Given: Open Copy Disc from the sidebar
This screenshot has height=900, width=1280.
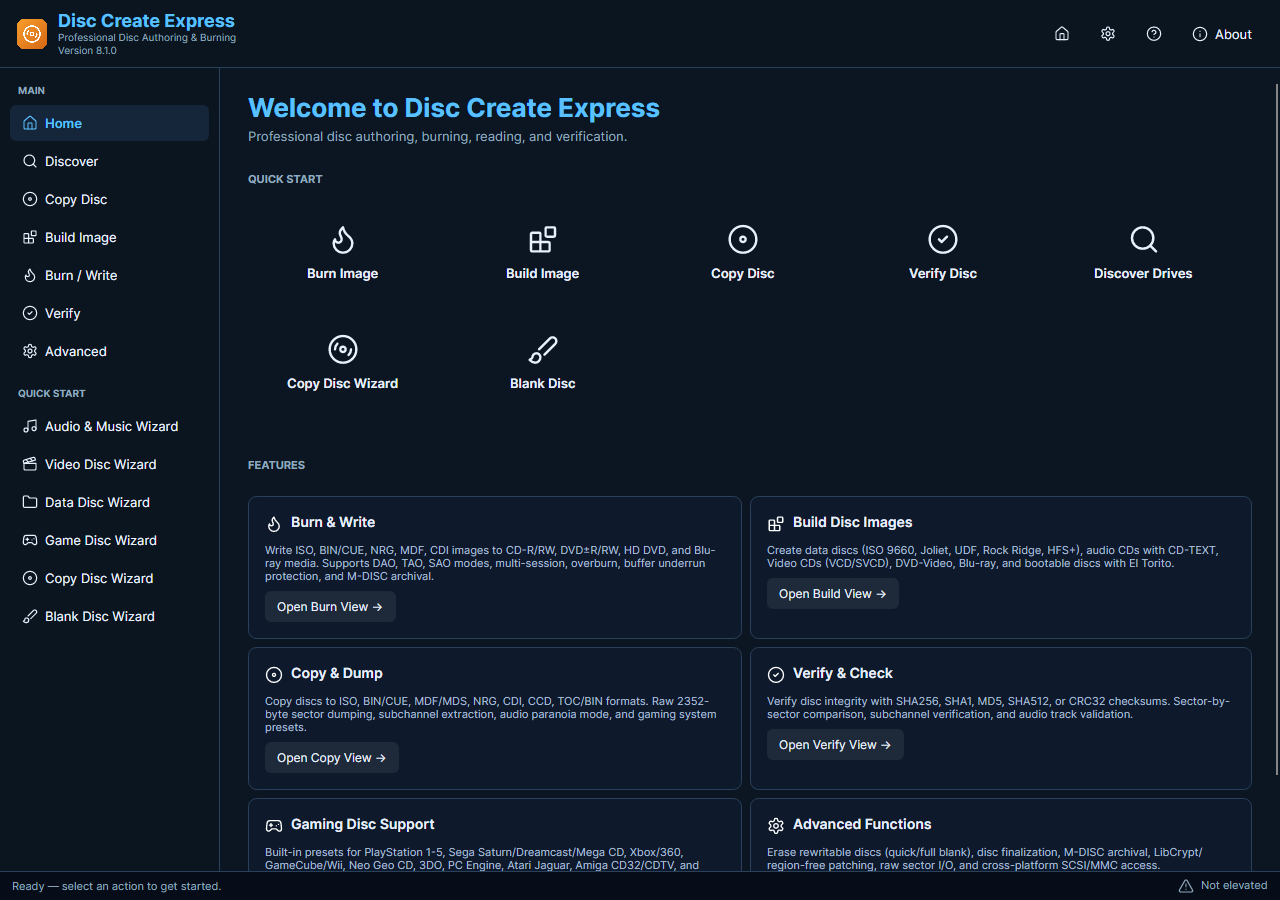Looking at the screenshot, I should click(109, 199).
